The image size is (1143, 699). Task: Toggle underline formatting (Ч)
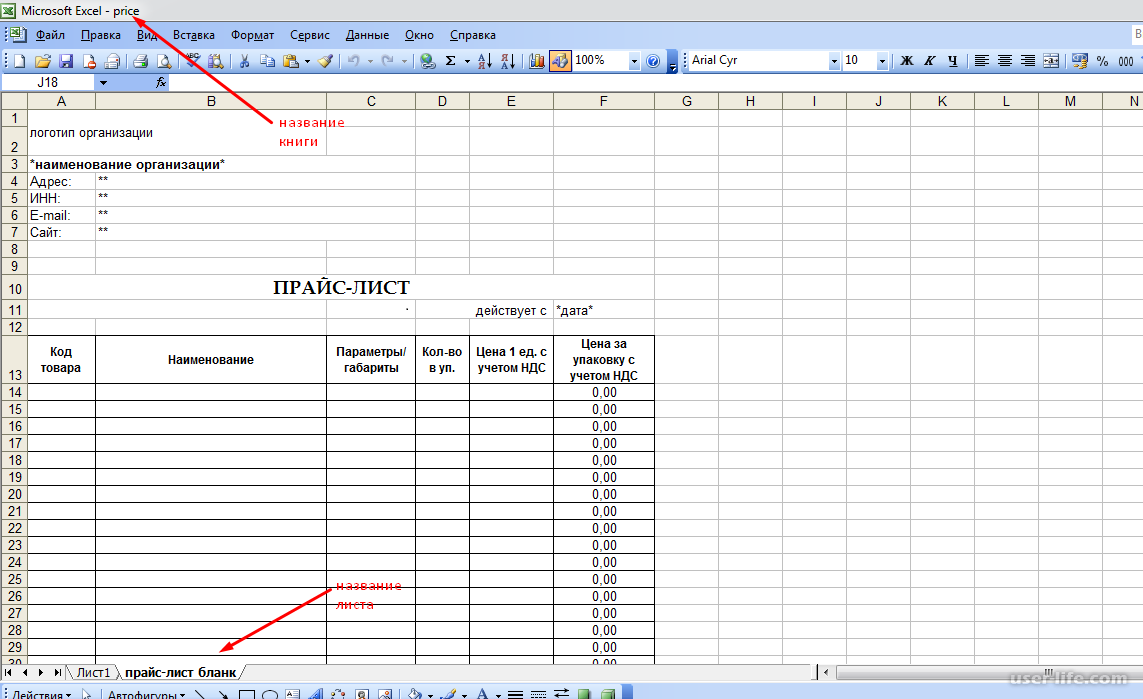tap(953, 61)
